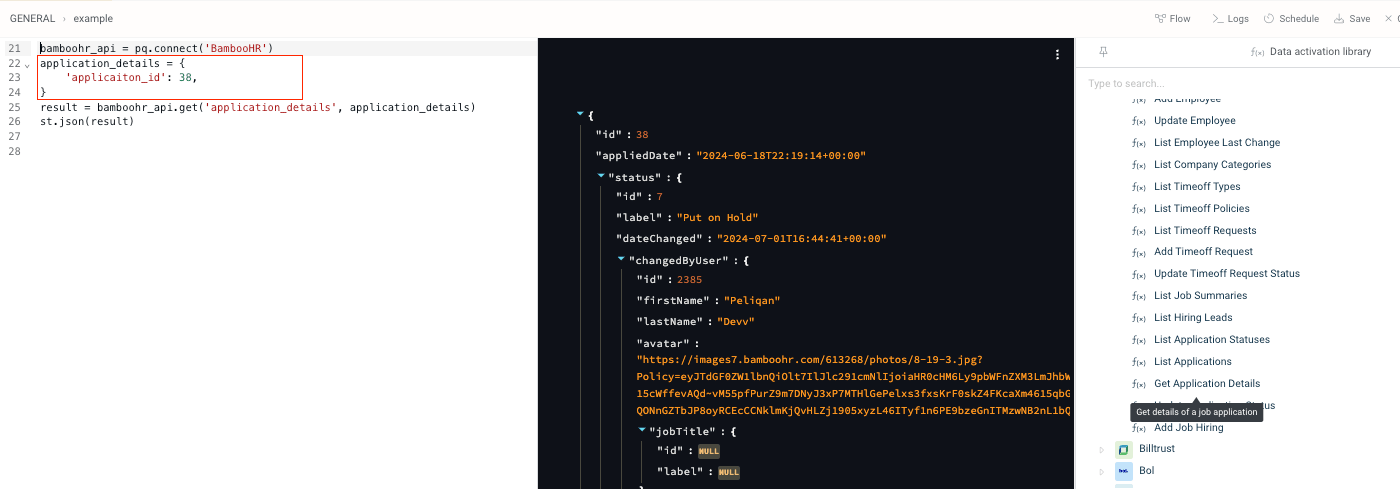Viewport: 1400px width, 489px height.
Task: Save the current script
Action: 1352,18
